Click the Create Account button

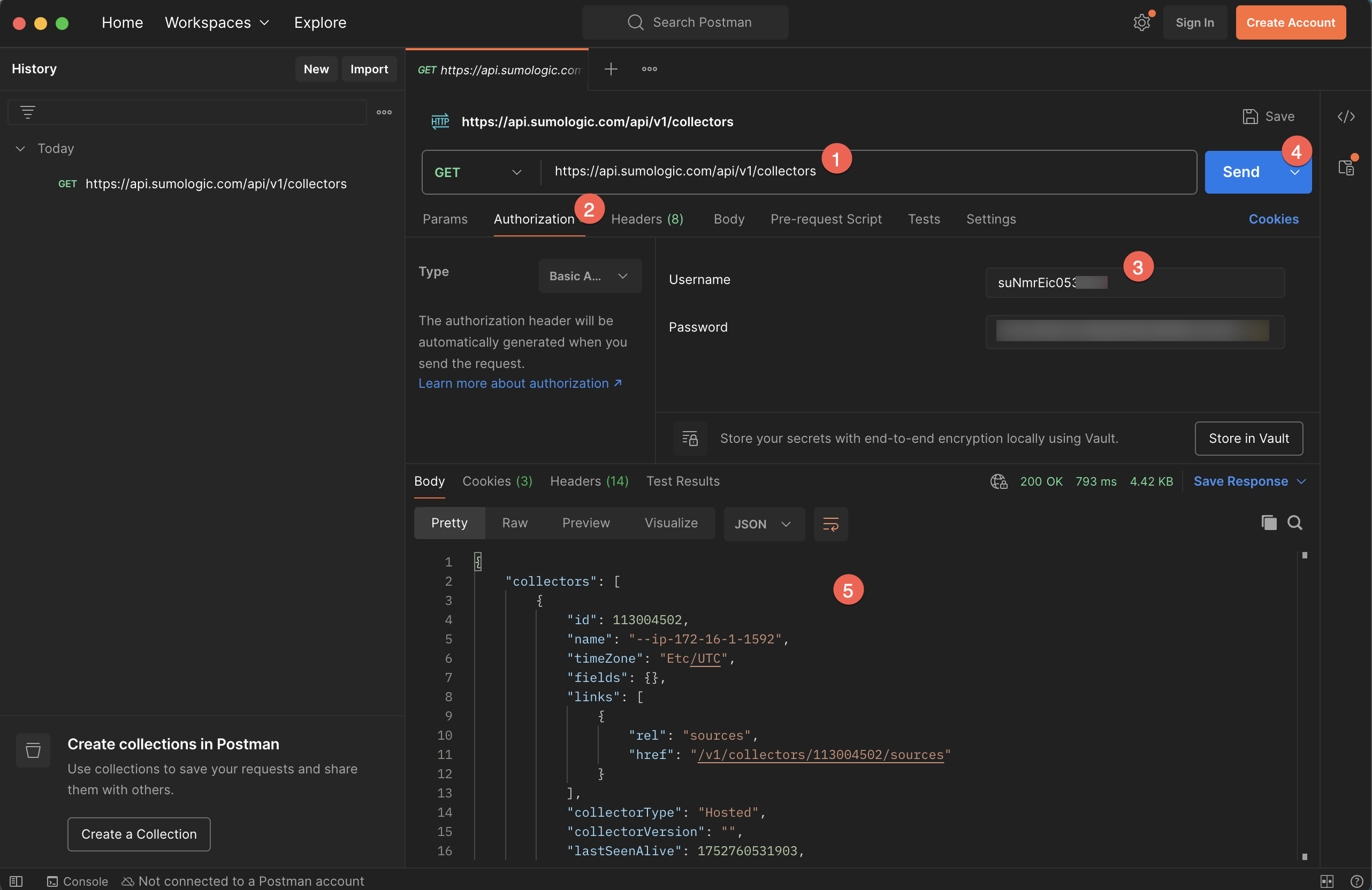1290,22
